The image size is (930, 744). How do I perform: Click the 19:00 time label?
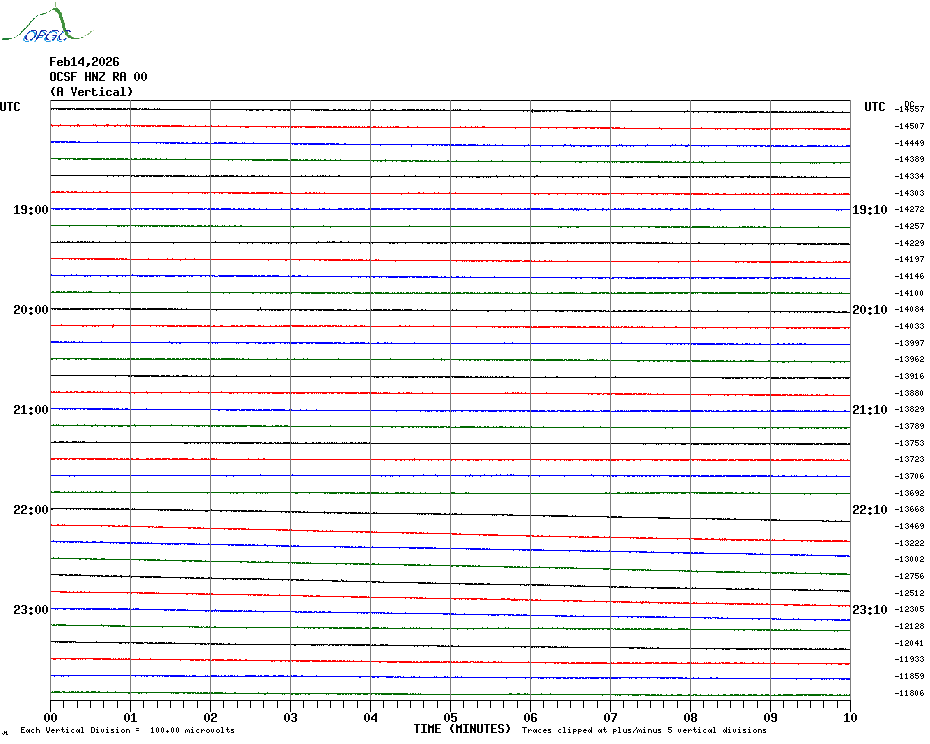(x=31, y=209)
